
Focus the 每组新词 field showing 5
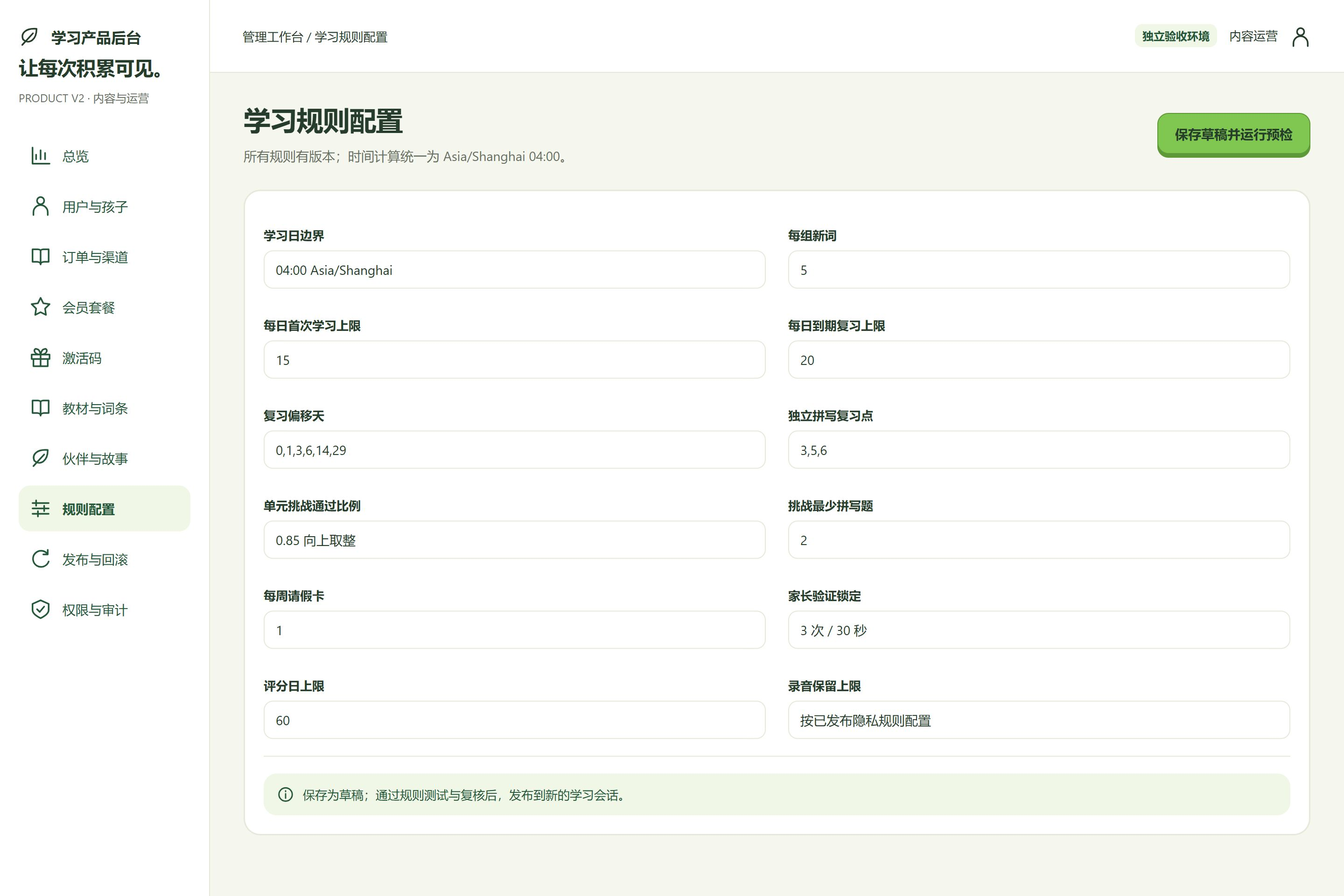click(x=1039, y=270)
